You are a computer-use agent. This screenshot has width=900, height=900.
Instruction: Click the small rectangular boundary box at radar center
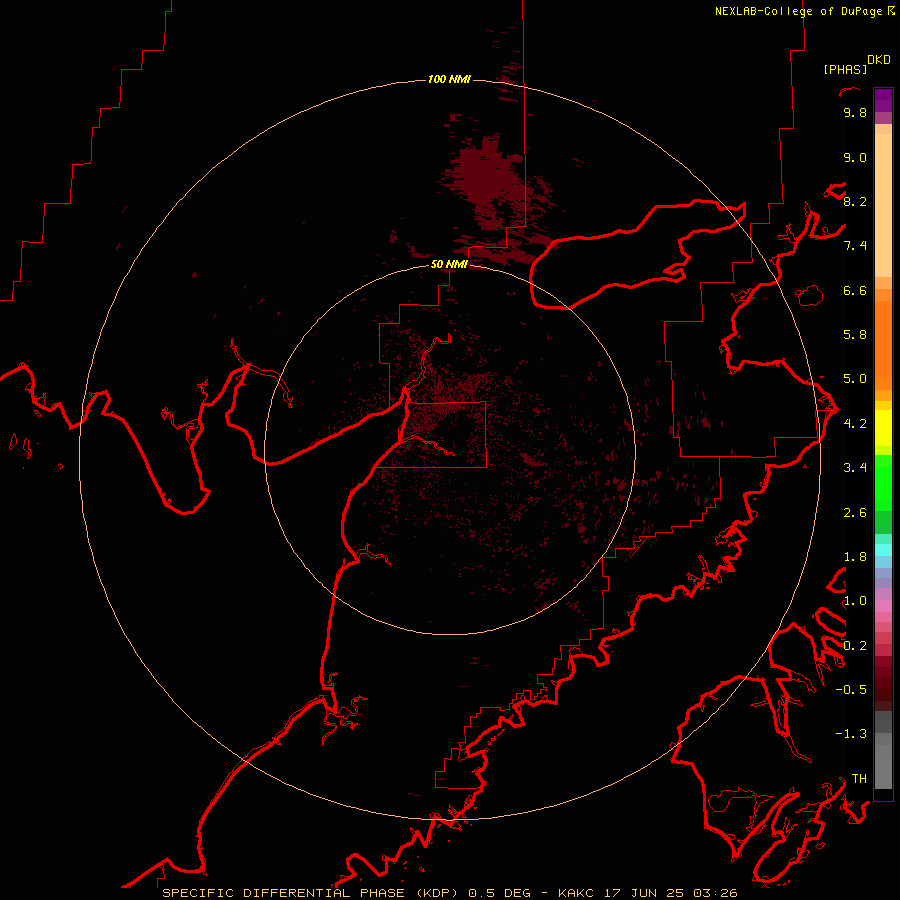447,435
